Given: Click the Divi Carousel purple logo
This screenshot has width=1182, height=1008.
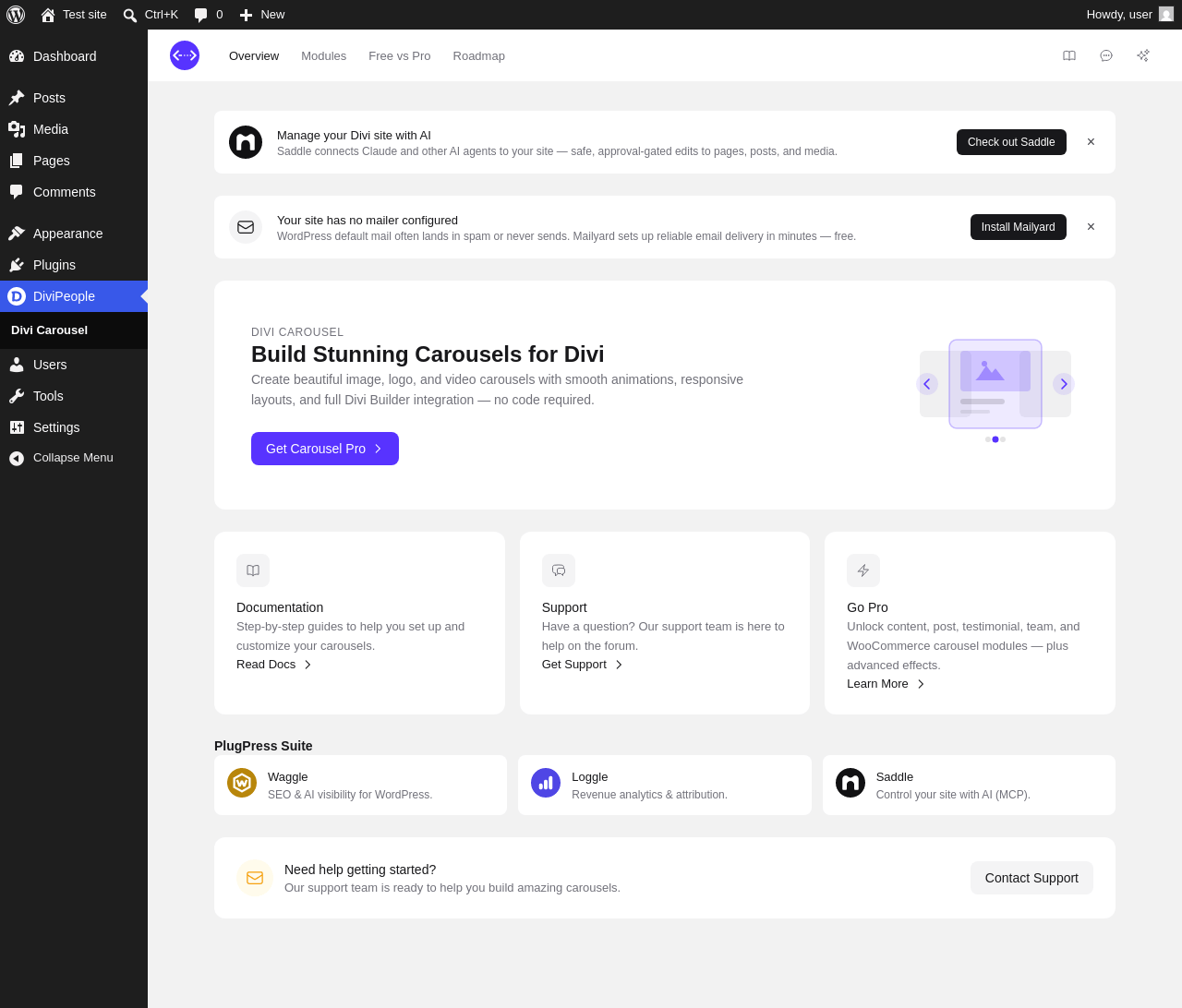Looking at the screenshot, I should pyautogui.click(x=185, y=55).
